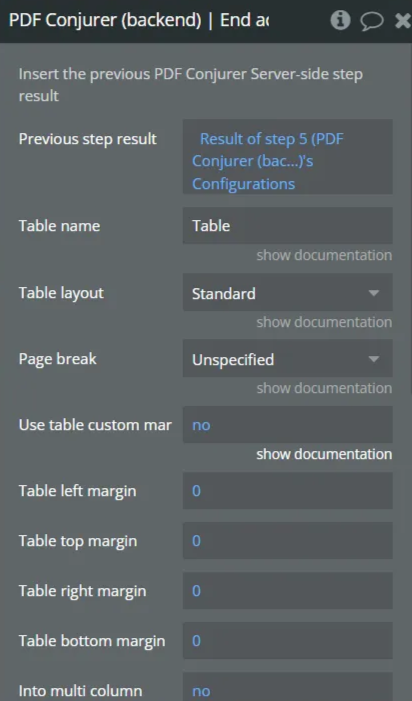The width and height of the screenshot is (412, 701).
Task: Open the info icon in header
Action: (340, 20)
